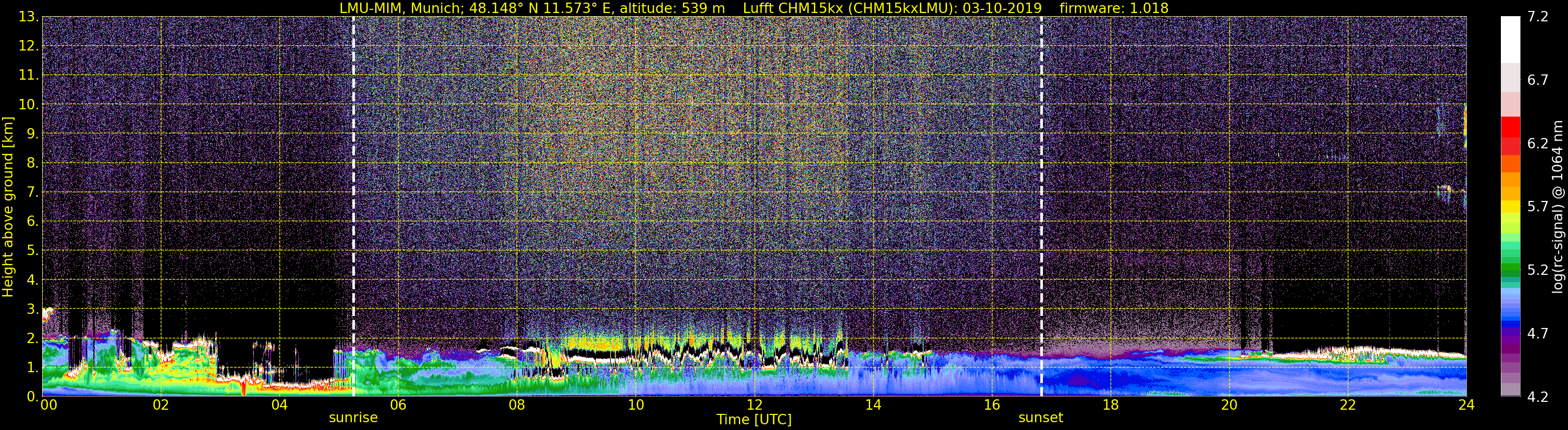Click the colorbar tick label '5.2'
1568x430 pixels.
pos(1538,270)
